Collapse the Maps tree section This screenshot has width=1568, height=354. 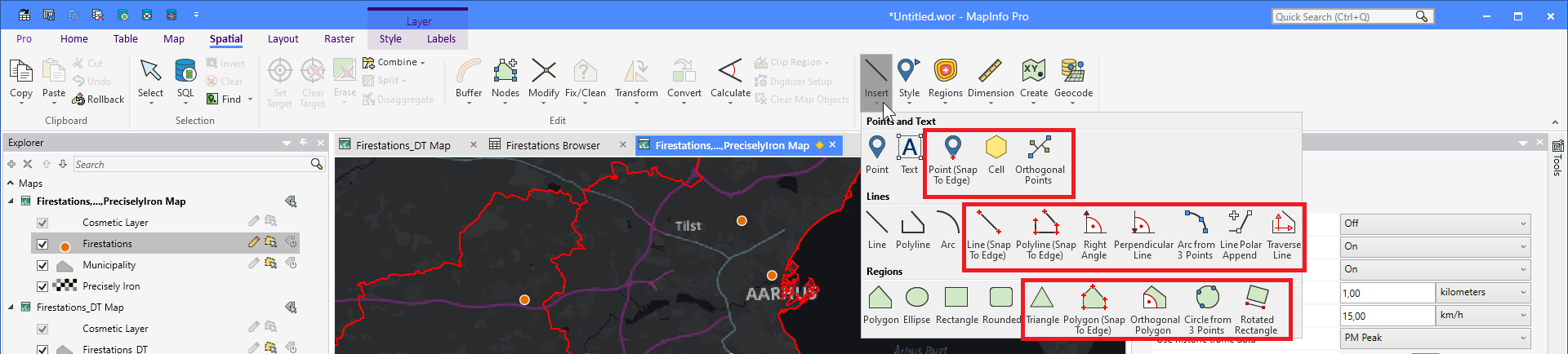(11, 184)
